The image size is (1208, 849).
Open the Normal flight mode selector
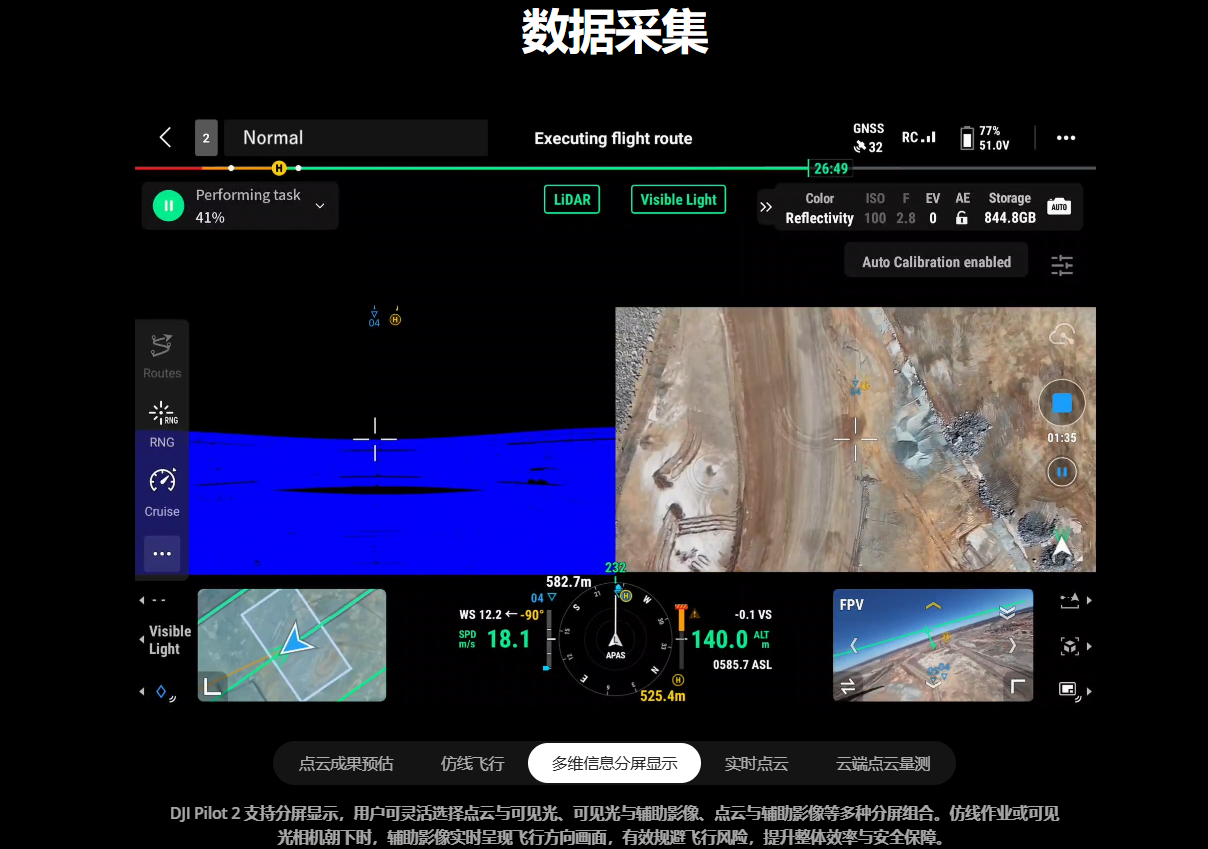tap(355, 138)
